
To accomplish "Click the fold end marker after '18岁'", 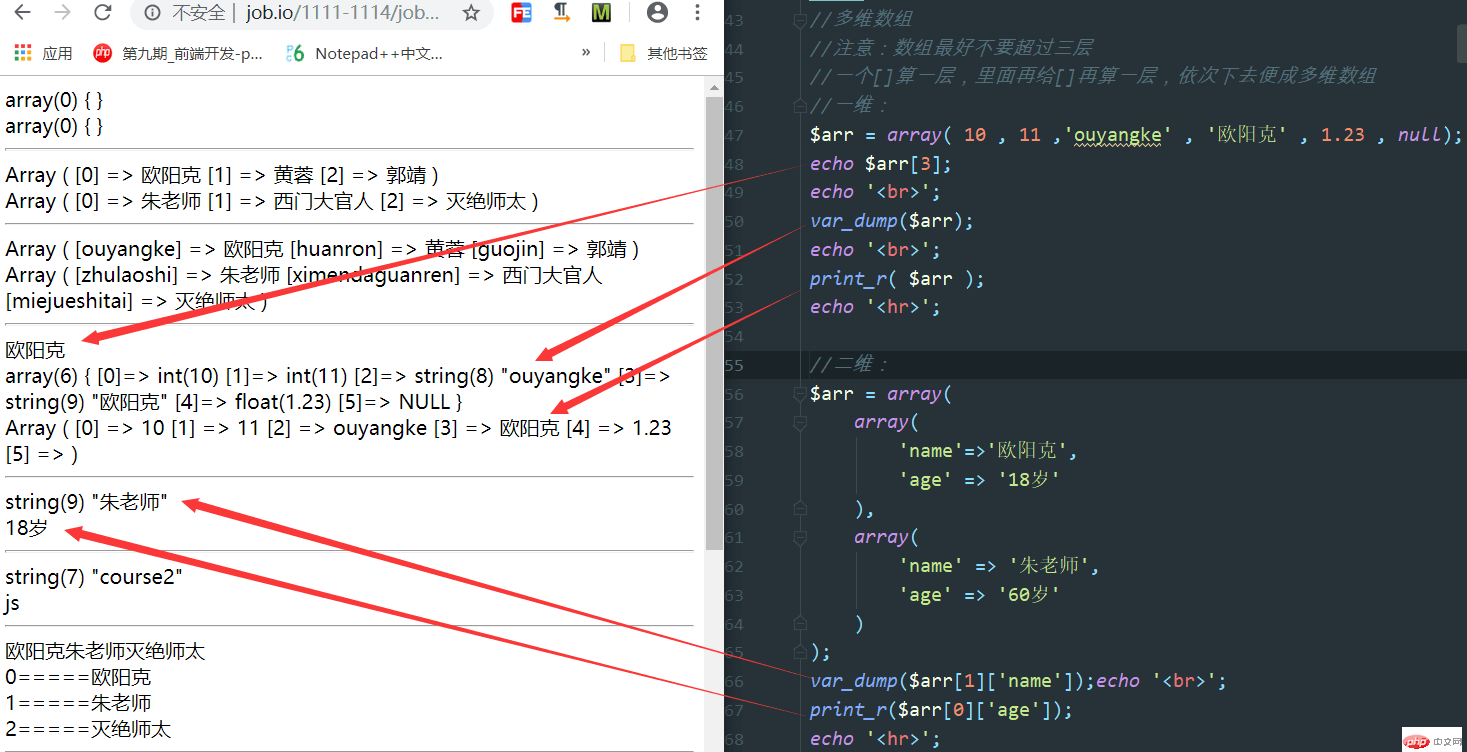I will 799,509.
